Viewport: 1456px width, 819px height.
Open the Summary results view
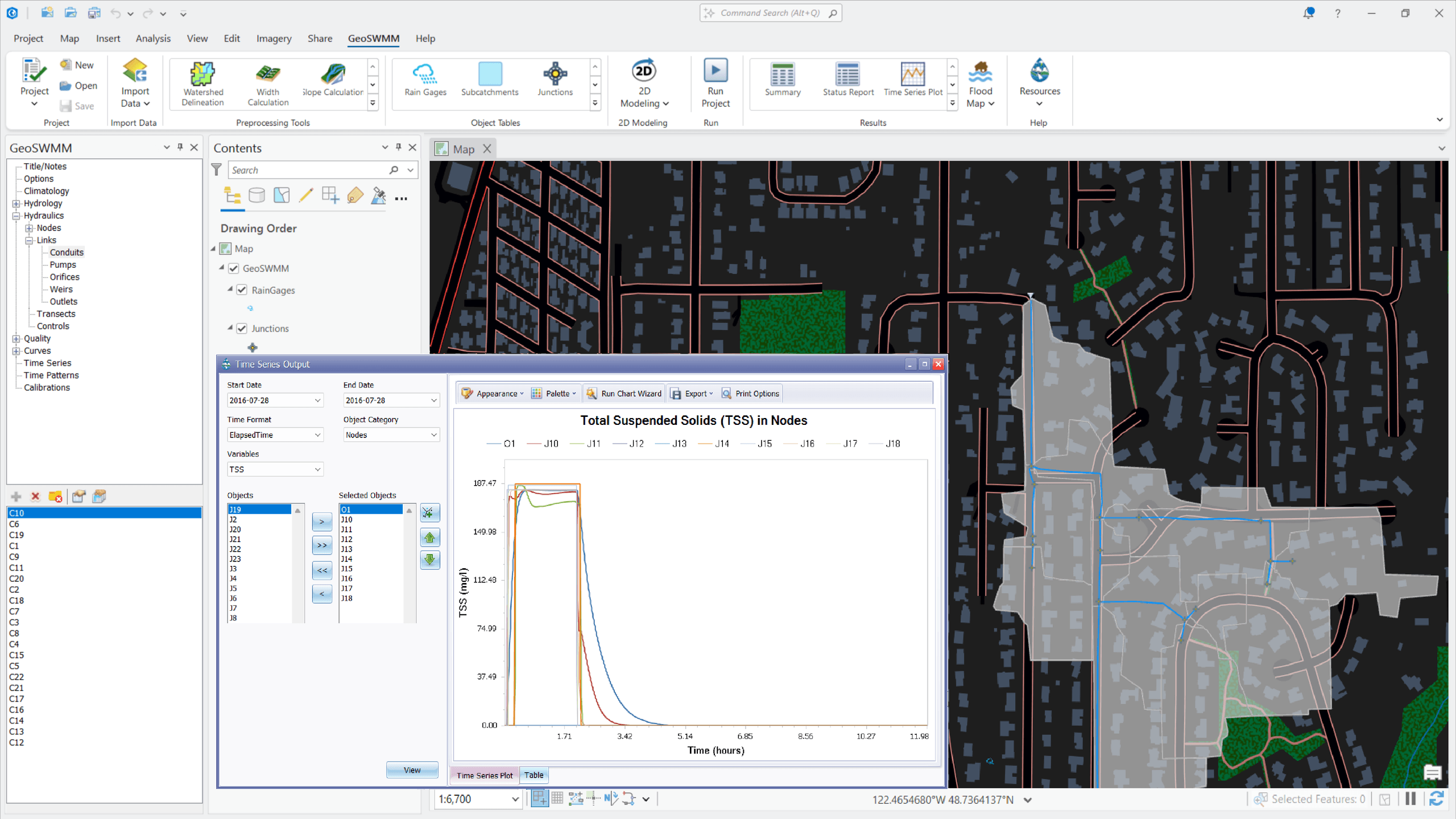click(781, 81)
